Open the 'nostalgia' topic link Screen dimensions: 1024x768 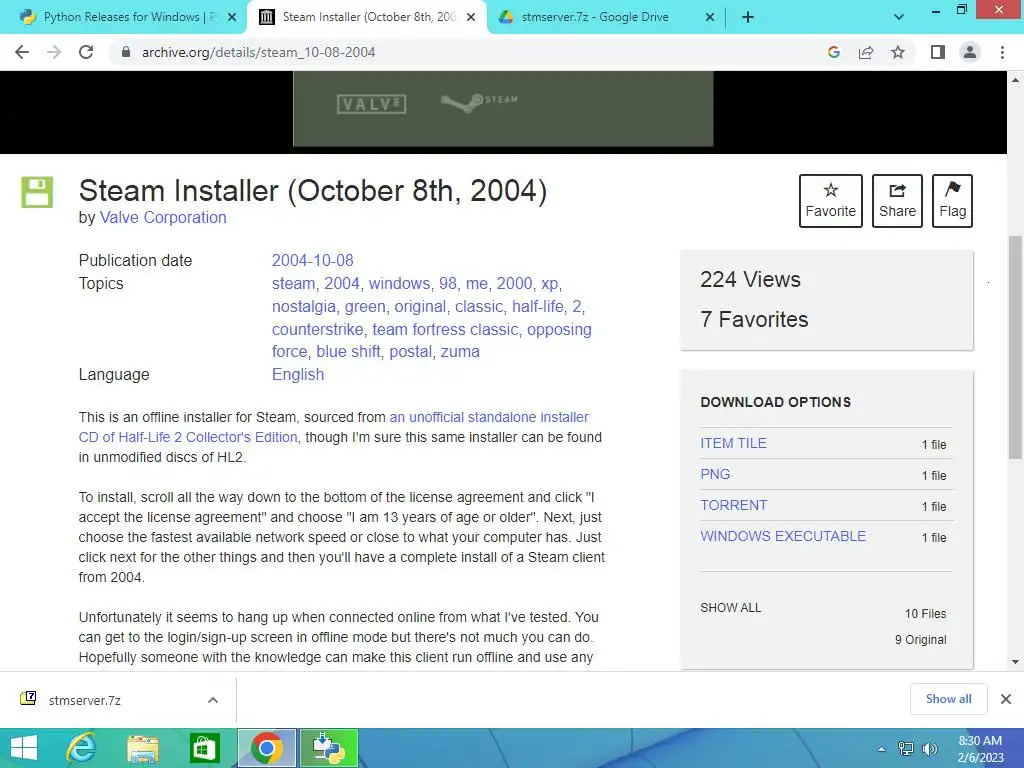tap(304, 306)
